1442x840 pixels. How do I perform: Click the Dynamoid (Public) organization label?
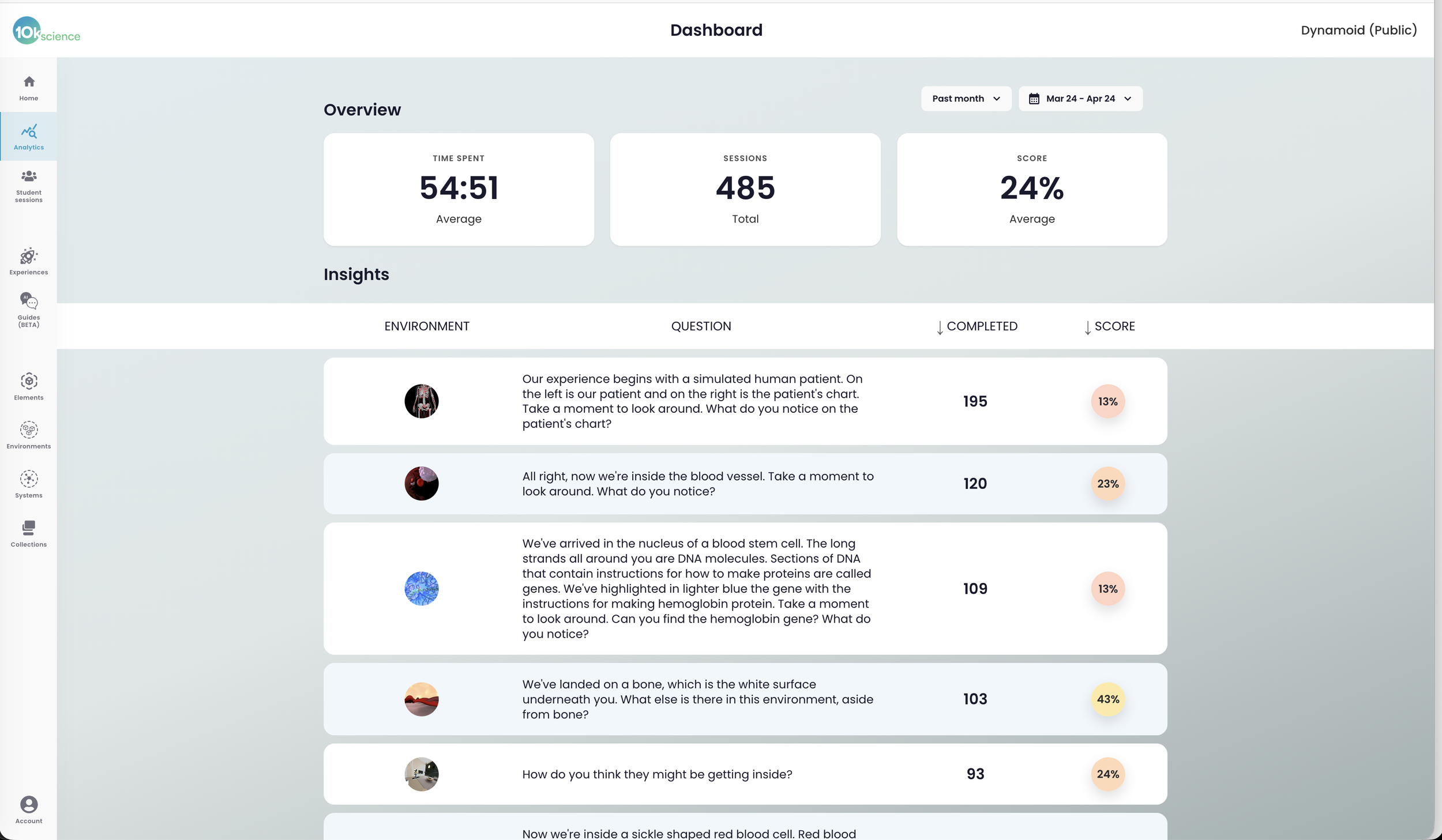[x=1358, y=30]
